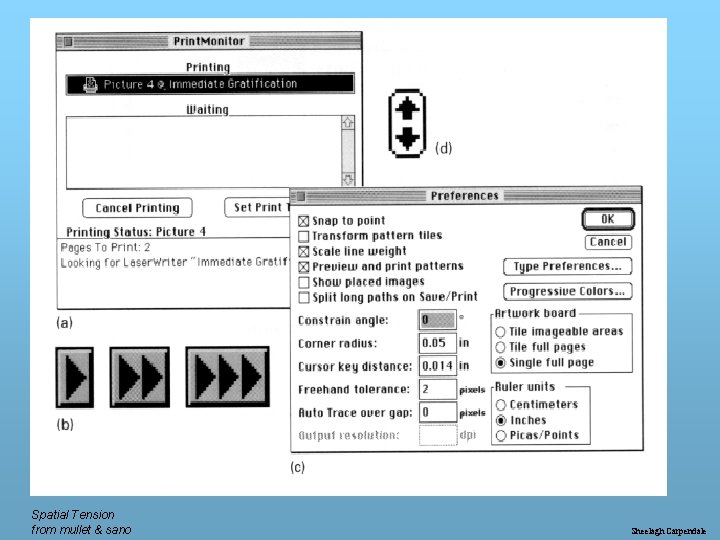Image resolution: width=720 pixels, height=540 pixels.
Task: Click PrintMonitor title bar
Action: [209, 41]
